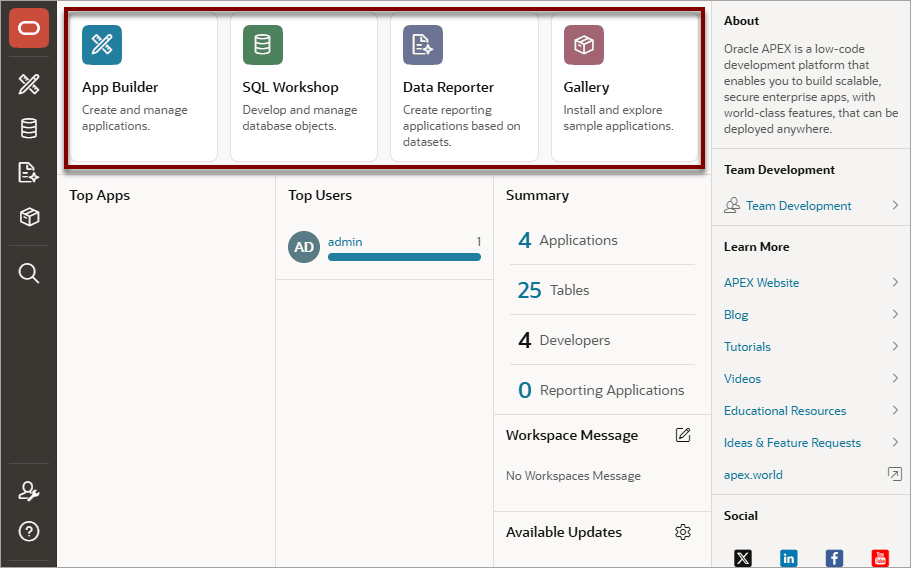
Task: Open the admin user link
Action: tap(345, 242)
